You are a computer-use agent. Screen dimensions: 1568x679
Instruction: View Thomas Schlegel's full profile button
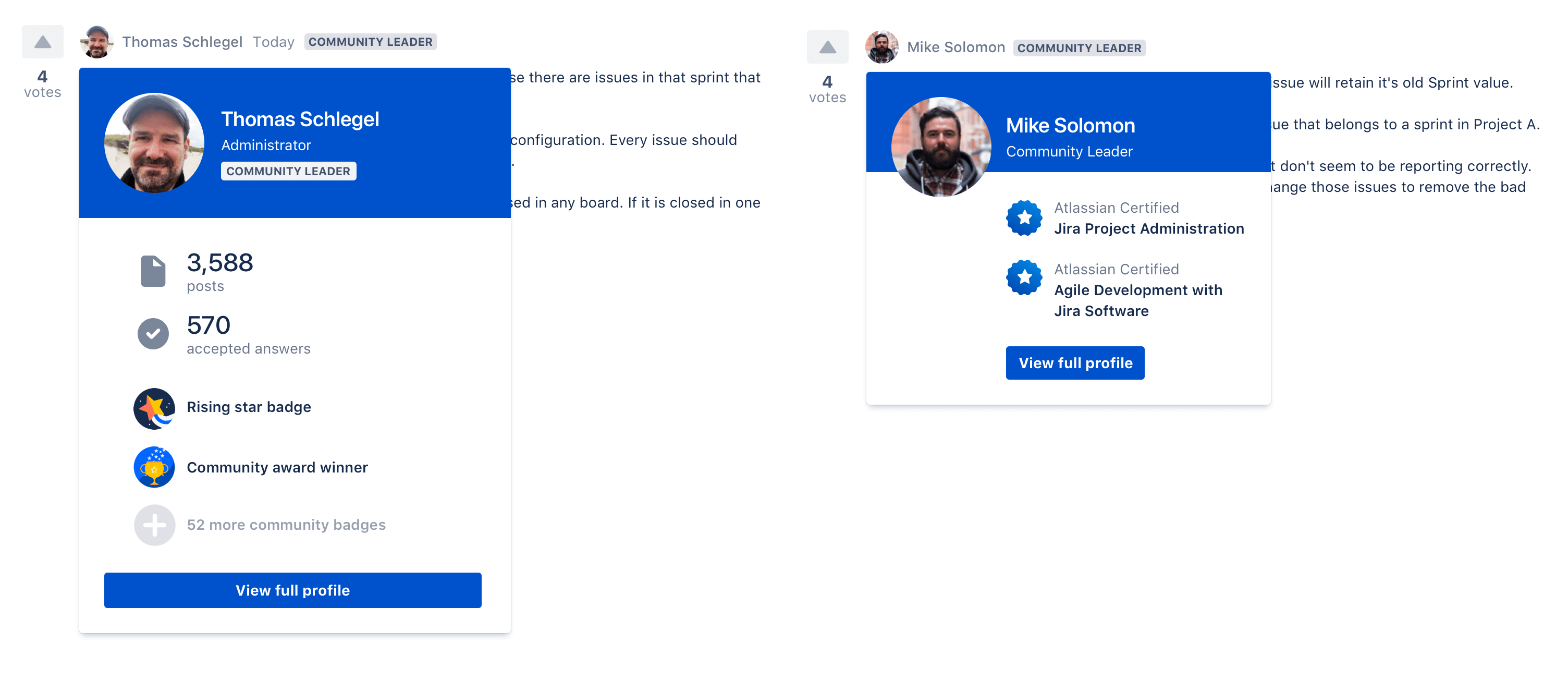pos(293,590)
